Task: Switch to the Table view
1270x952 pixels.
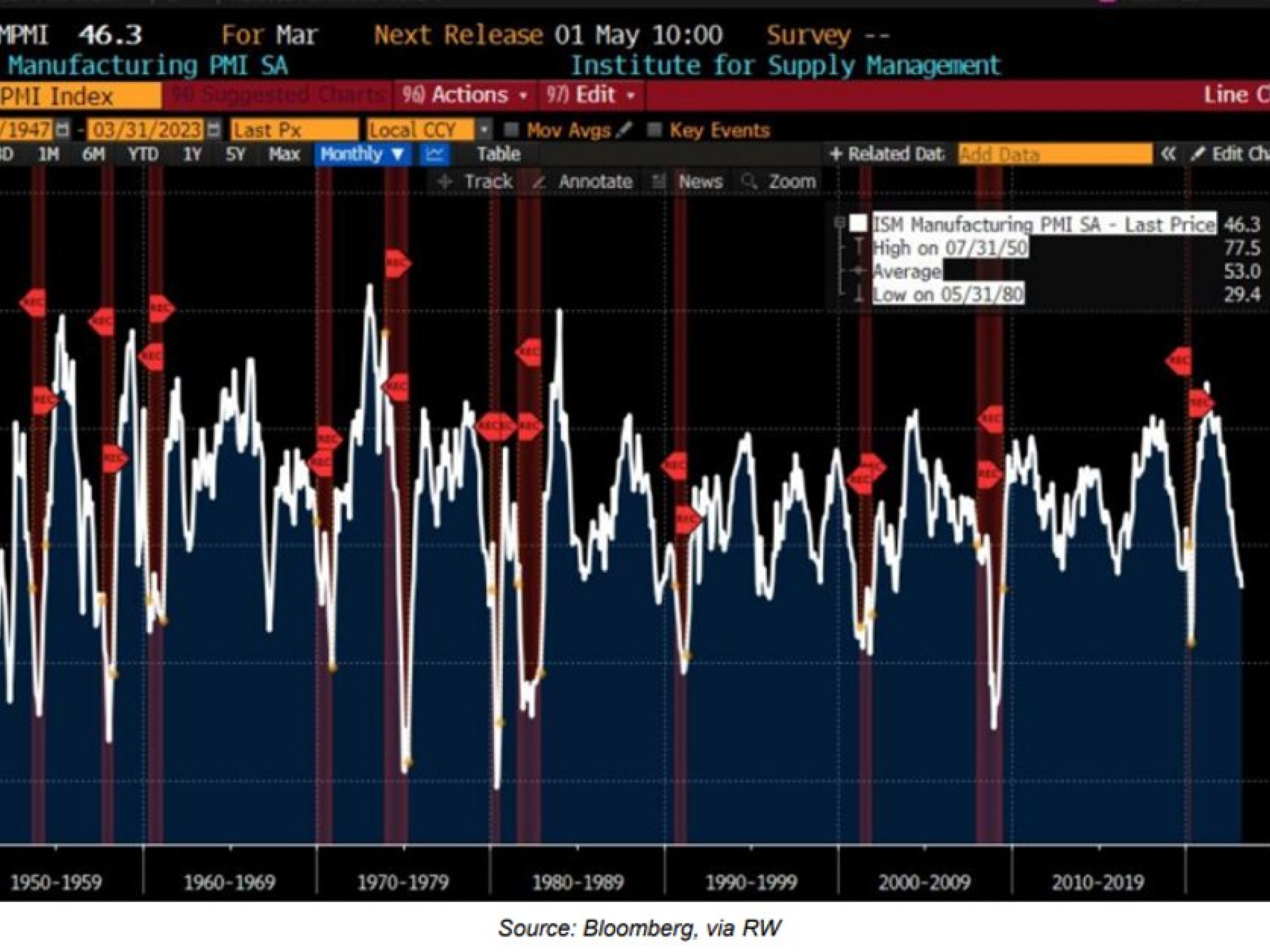Action: click(x=498, y=154)
